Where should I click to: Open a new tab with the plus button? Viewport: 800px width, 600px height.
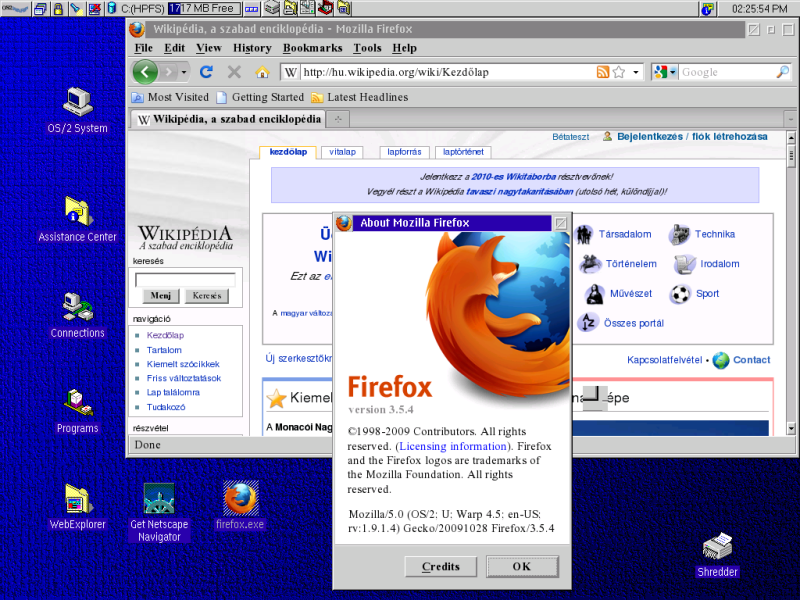(x=338, y=119)
